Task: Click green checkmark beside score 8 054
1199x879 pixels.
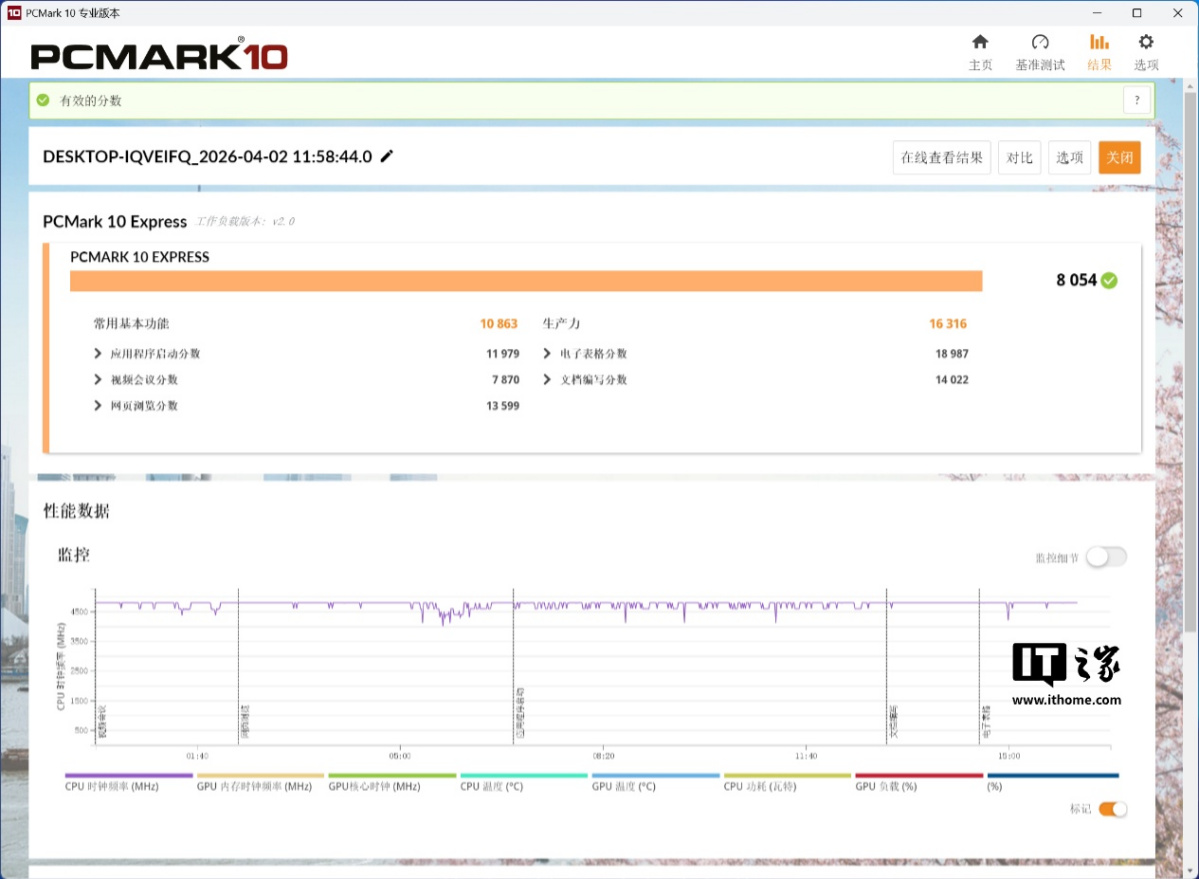Action: 1109,281
